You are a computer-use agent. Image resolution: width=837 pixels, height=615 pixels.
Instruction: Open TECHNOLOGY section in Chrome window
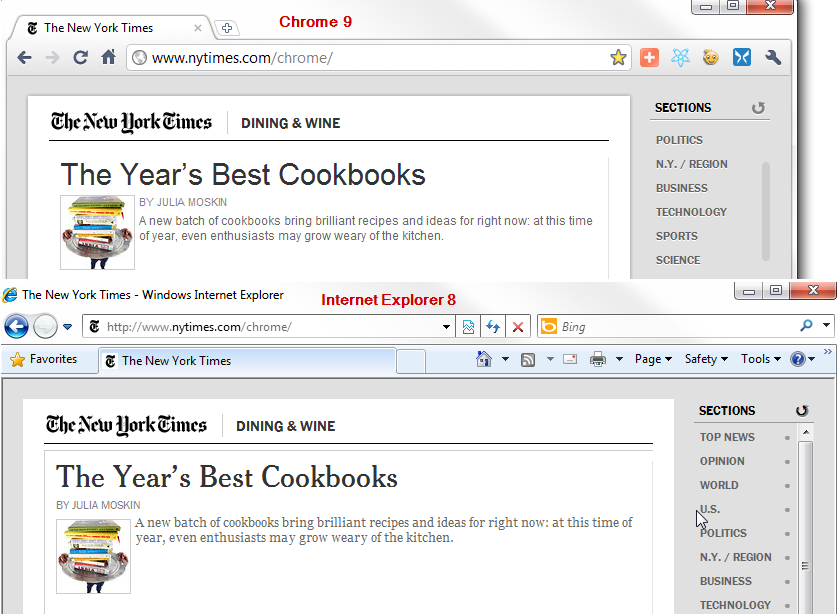pyautogui.click(x=691, y=212)
